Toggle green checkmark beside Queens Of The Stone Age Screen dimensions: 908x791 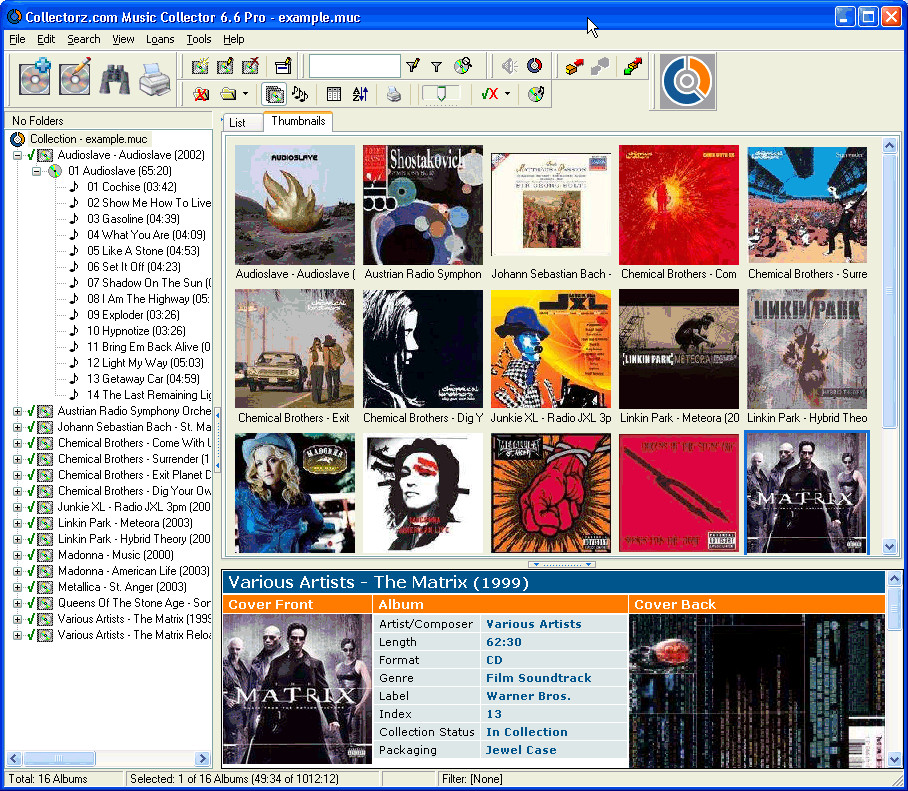coord(31,603)
